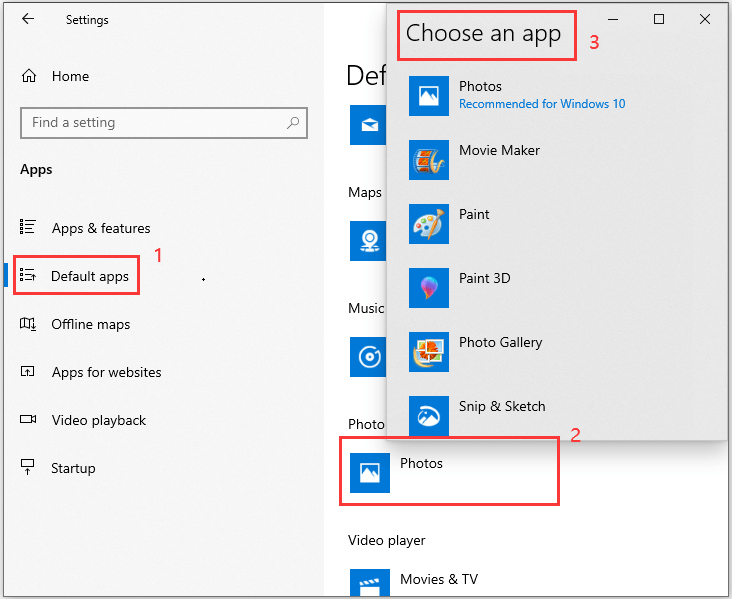Click the Video player heading
Image resolution: width=732 pixels, height=599 pixels.
pyautogui.click(x=387, y=540)
